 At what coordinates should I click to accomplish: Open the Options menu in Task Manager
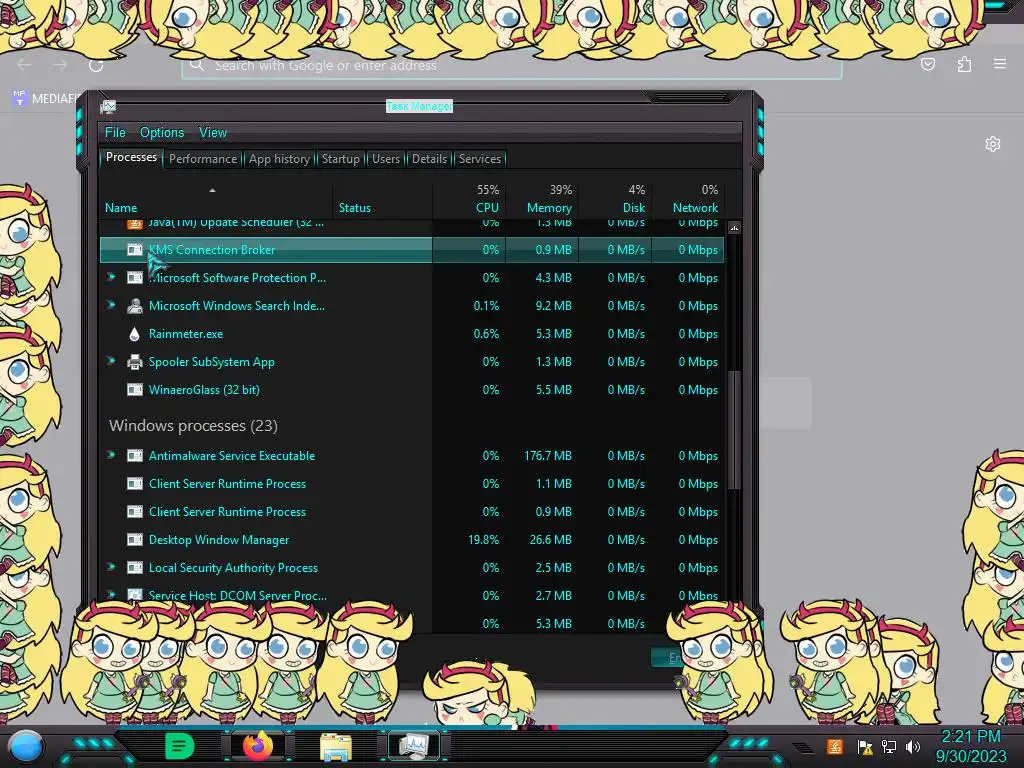pos(162,132)
